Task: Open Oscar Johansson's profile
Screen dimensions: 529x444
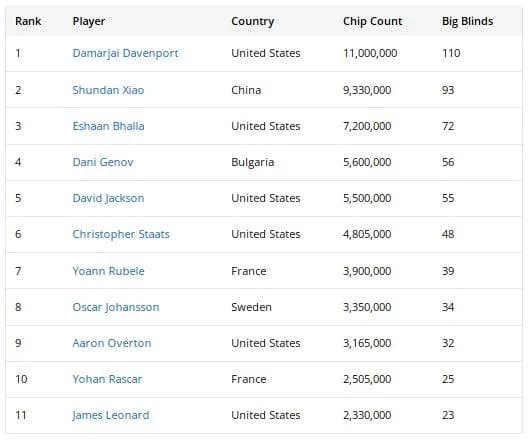Action: point(116,307)
